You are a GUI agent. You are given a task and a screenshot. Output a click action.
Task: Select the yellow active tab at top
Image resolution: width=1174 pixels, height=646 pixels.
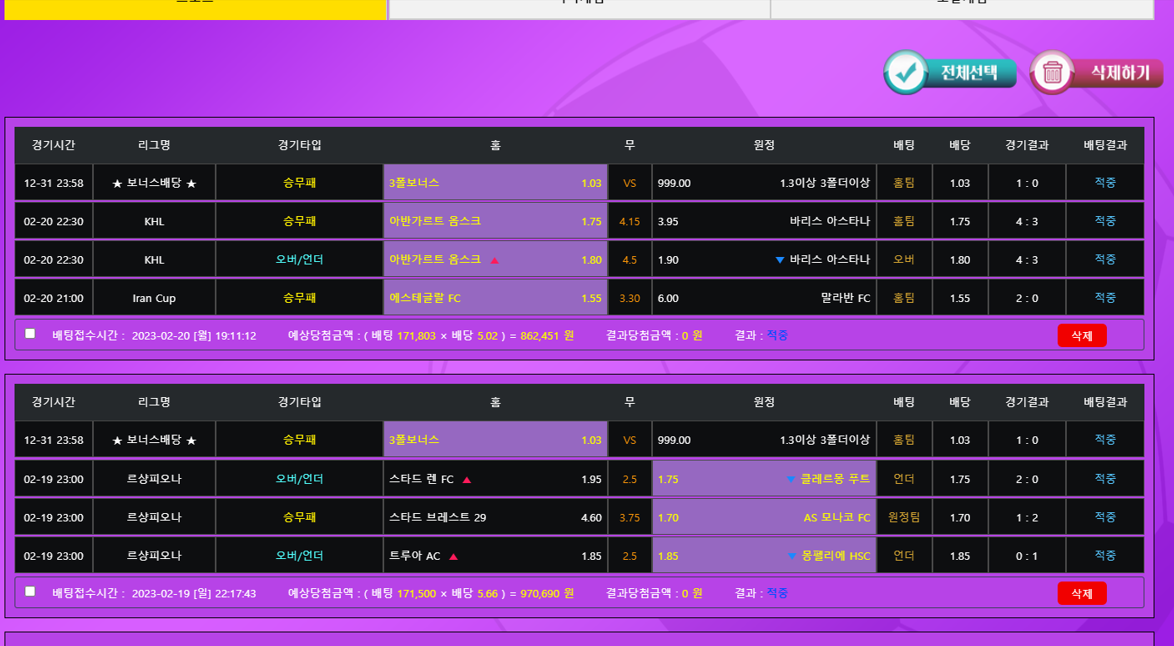coord(195,8)
